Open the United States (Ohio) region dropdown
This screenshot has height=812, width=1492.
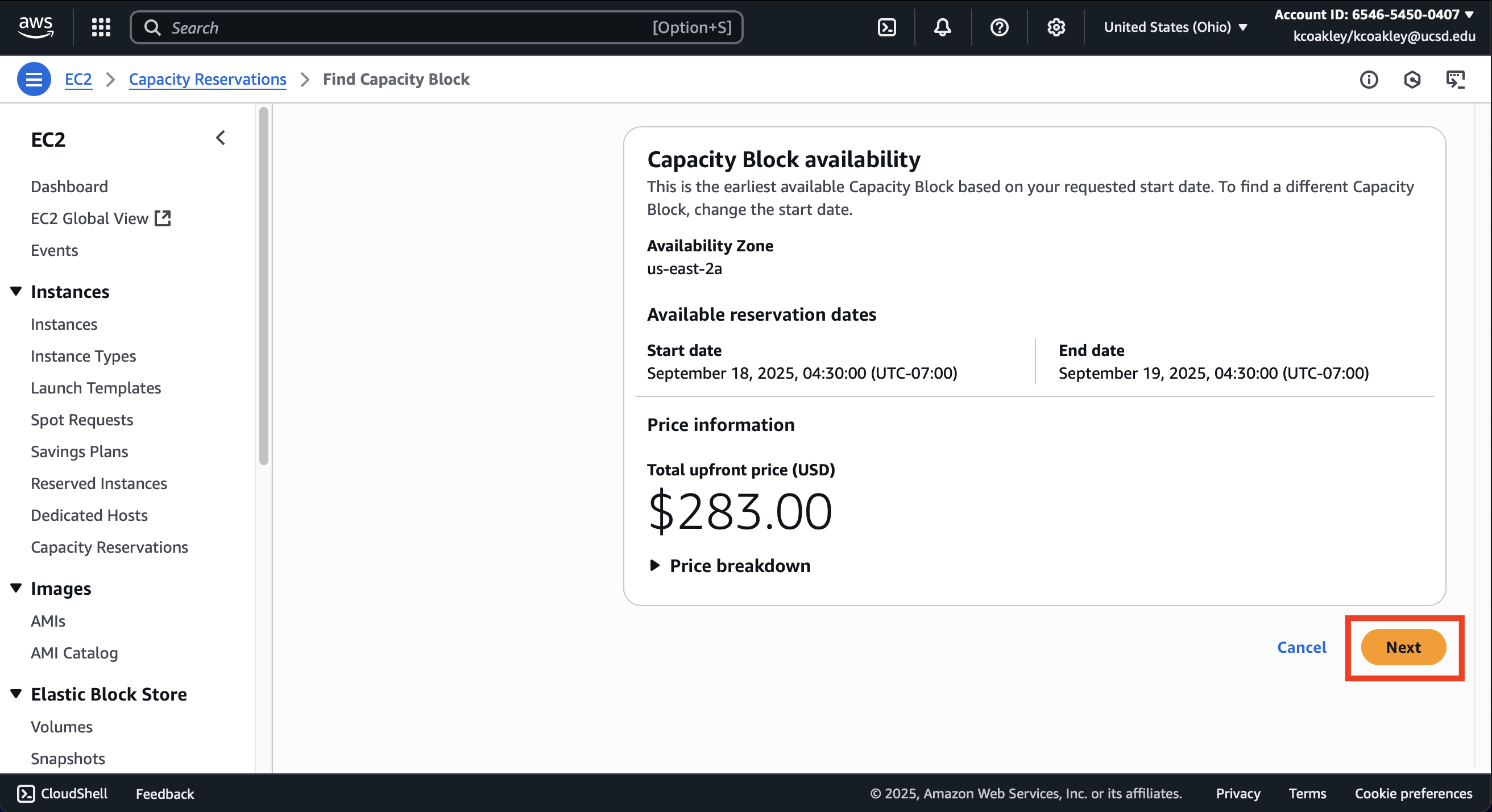pyautogui.click(x=1175, y=27)
